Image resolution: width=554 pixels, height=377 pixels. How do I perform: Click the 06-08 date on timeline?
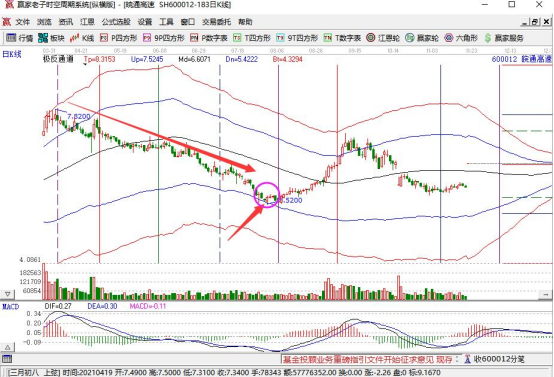tap(160, 51)
